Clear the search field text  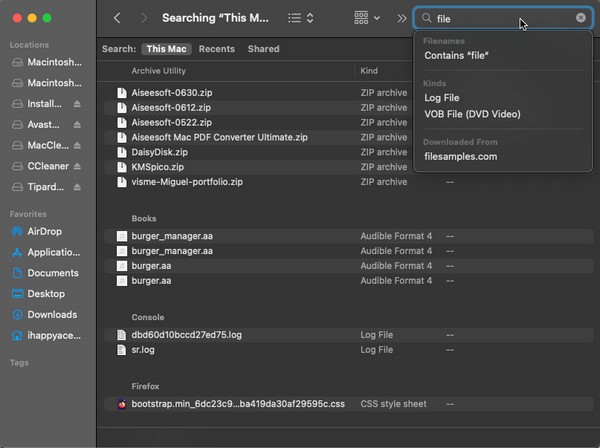tap(580, 18)
